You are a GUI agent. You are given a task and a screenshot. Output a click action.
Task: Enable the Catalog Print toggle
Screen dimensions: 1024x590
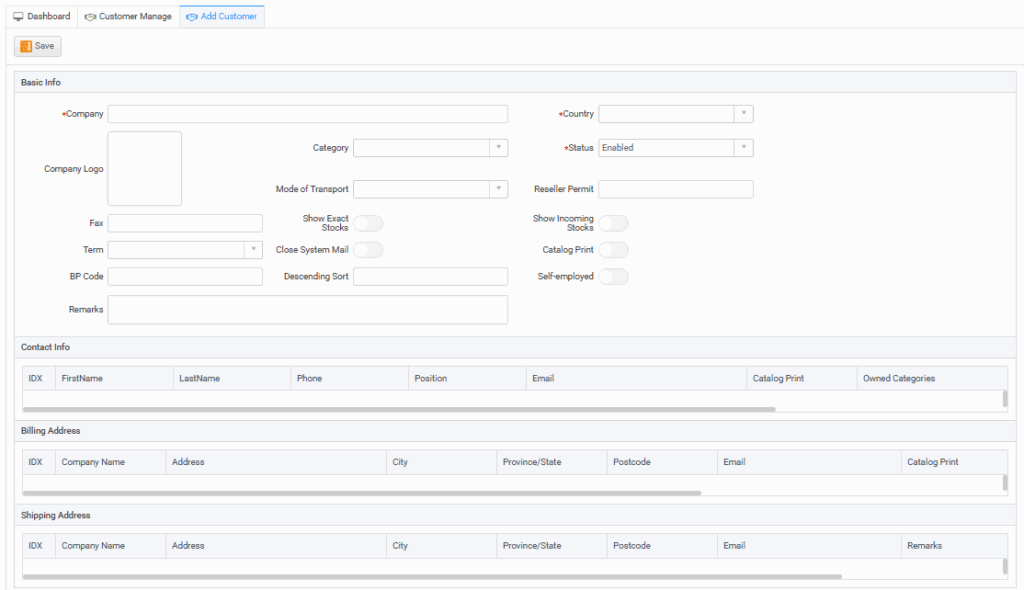613,250
